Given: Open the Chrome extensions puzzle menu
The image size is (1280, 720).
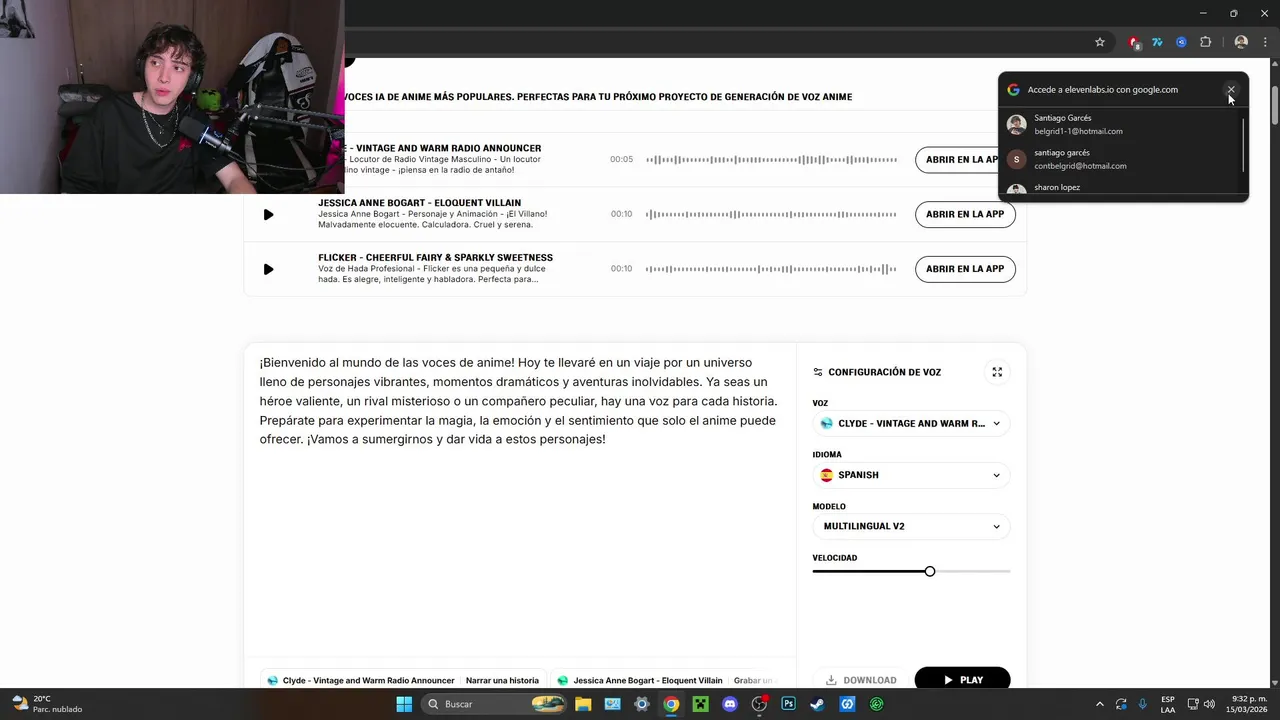Looking at the screenshot, I should point(1205,42).
